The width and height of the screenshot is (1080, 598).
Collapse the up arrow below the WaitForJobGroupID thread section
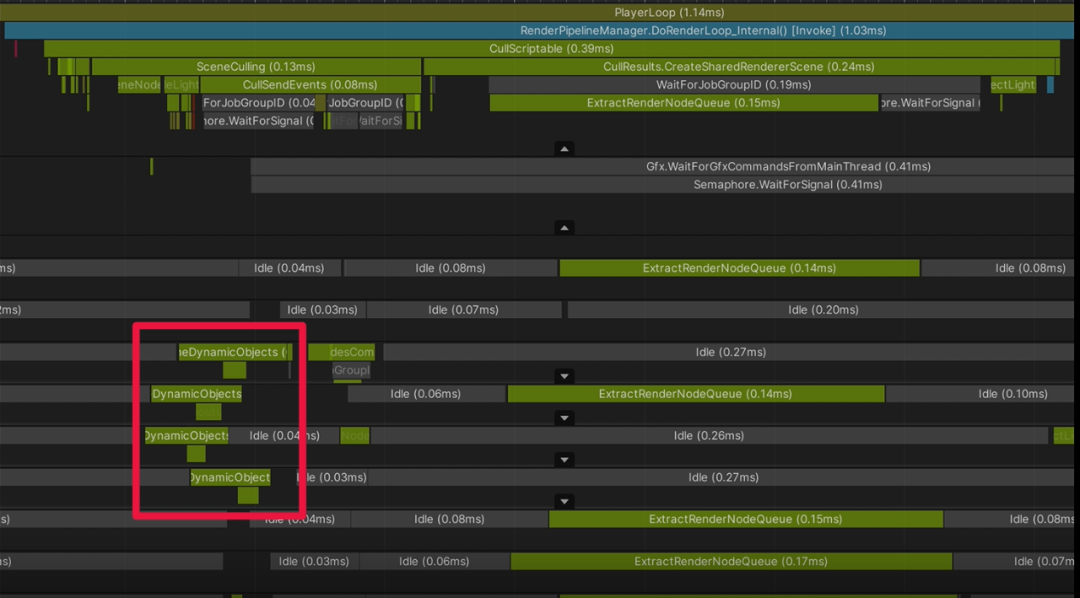coord(564,149)
